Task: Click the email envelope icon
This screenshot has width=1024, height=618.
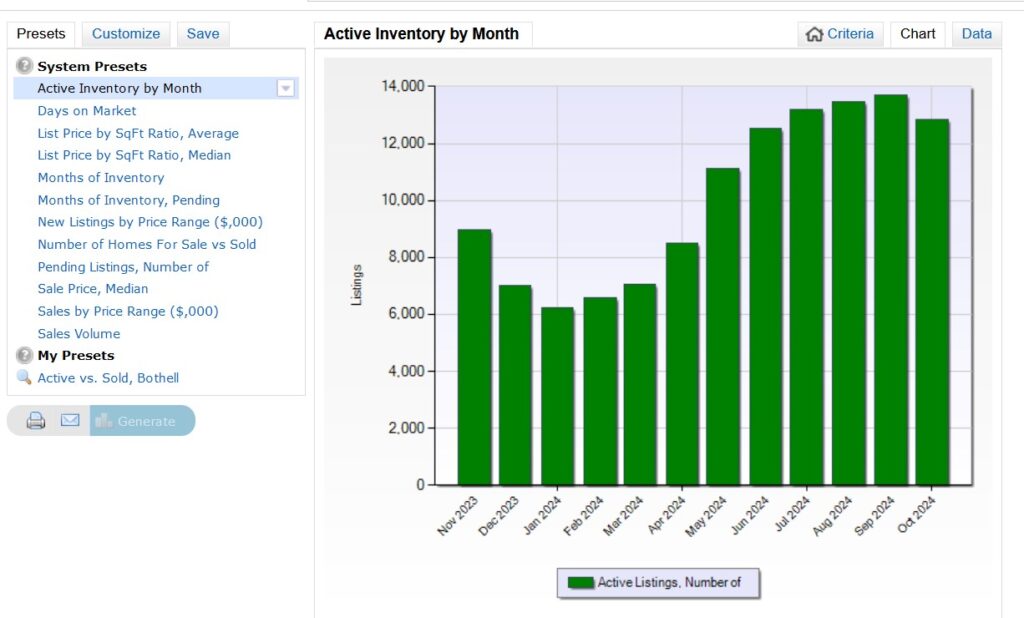Action: click(70, 421)
